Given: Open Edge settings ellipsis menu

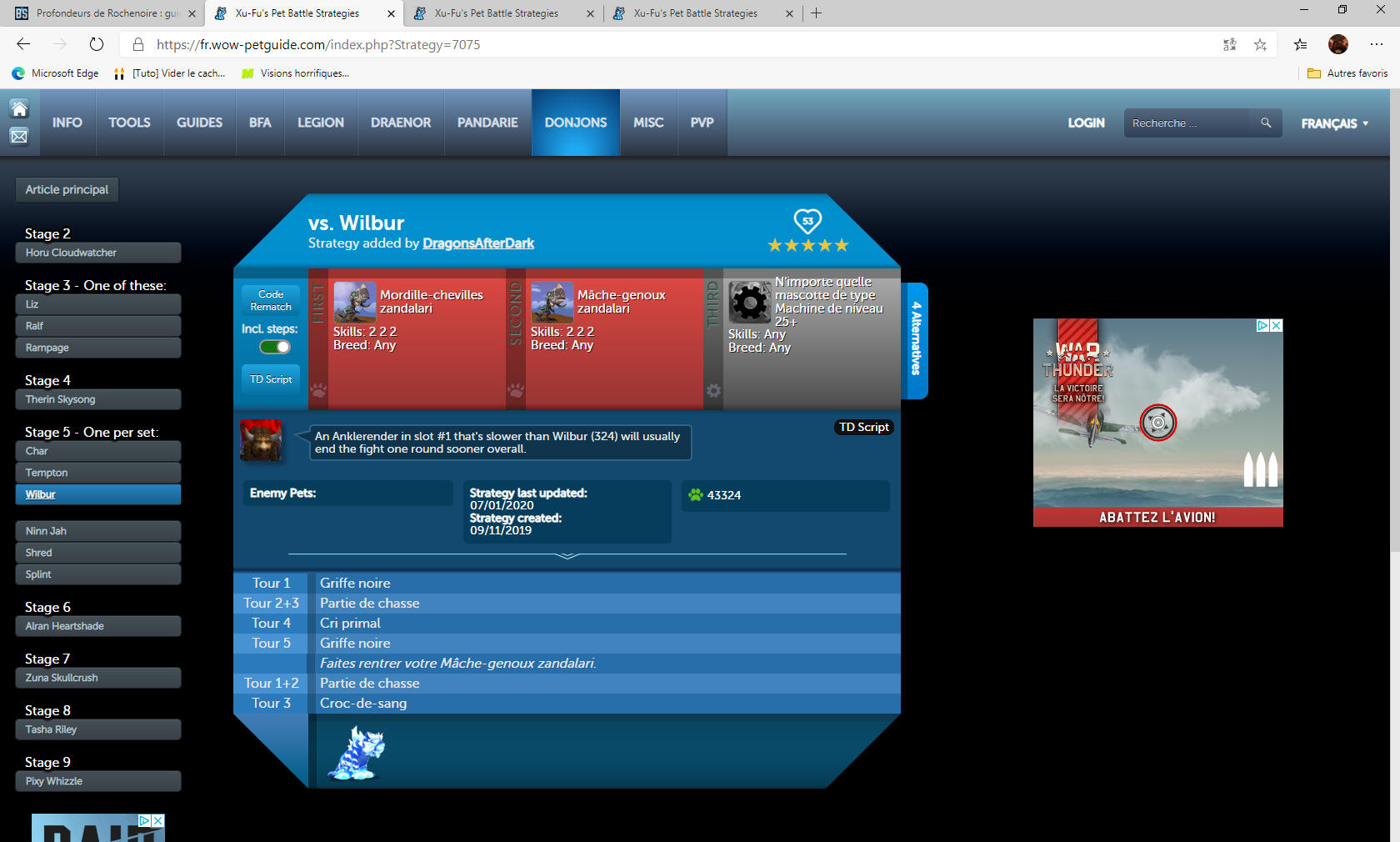Looking at the screenshot, I should coord(1377,44).
